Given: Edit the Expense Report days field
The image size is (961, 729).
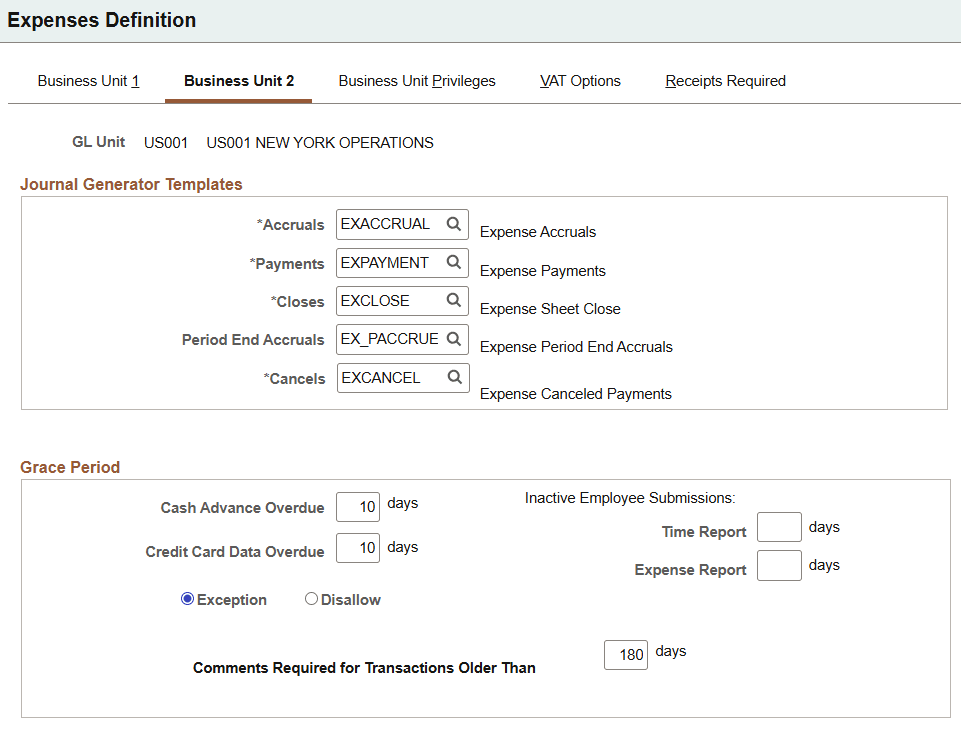Looking at the screenshot, I should point(778,564).
